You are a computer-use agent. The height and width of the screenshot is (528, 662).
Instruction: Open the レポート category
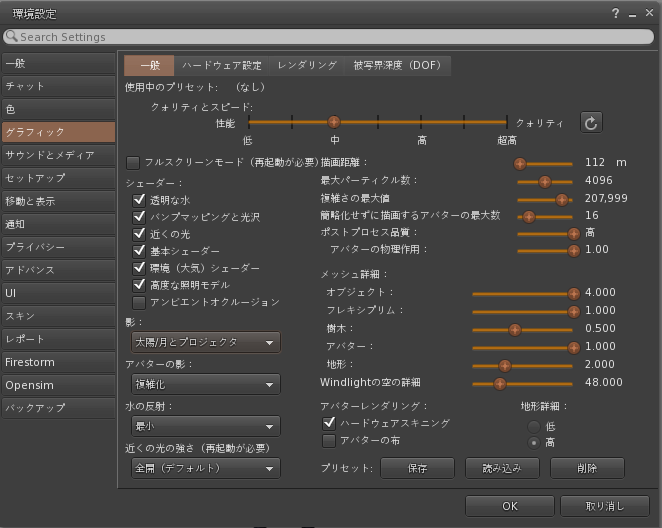coord(58,339)
